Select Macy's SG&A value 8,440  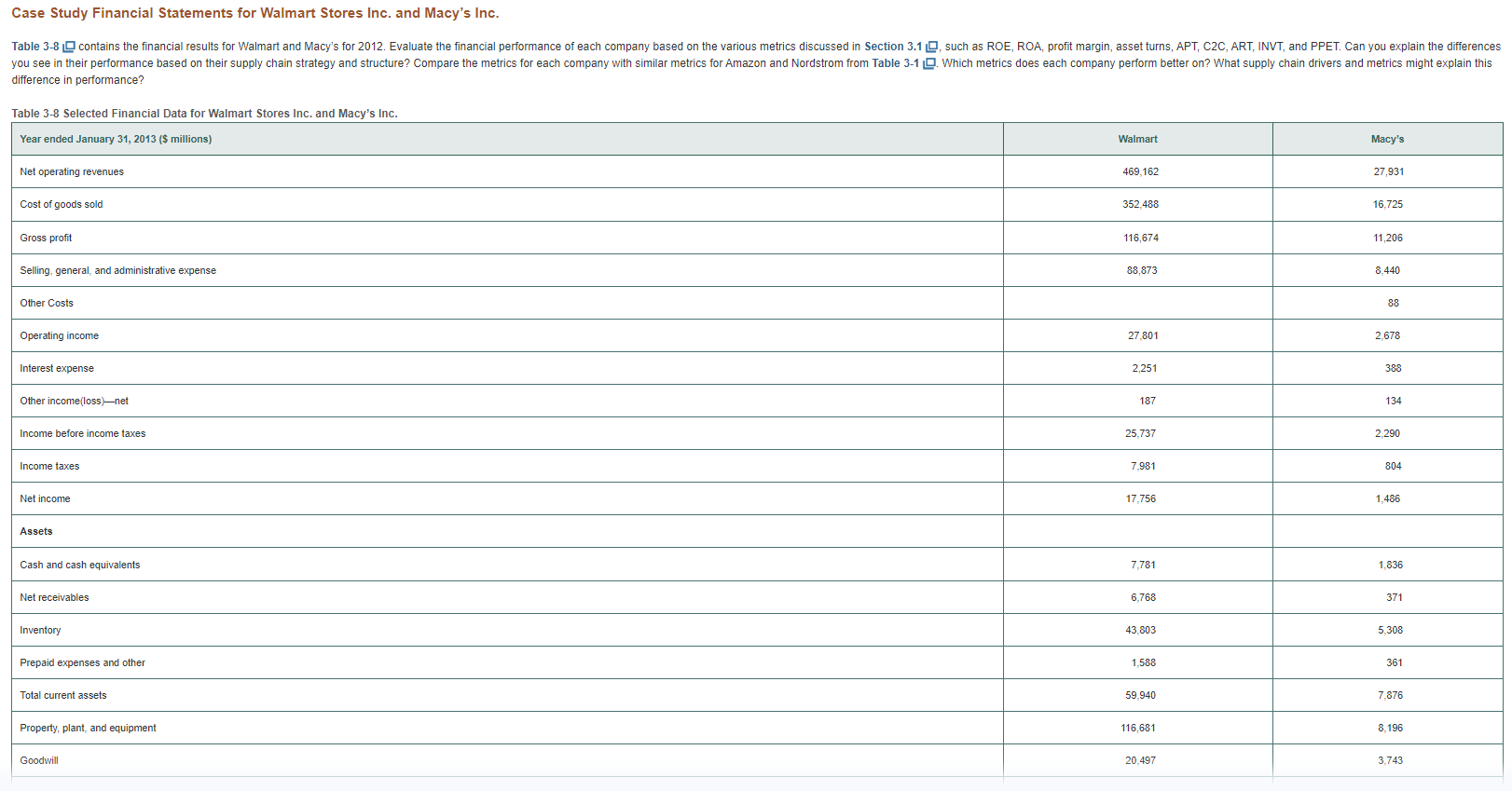pyautogui.click(x=1387, y=270)
